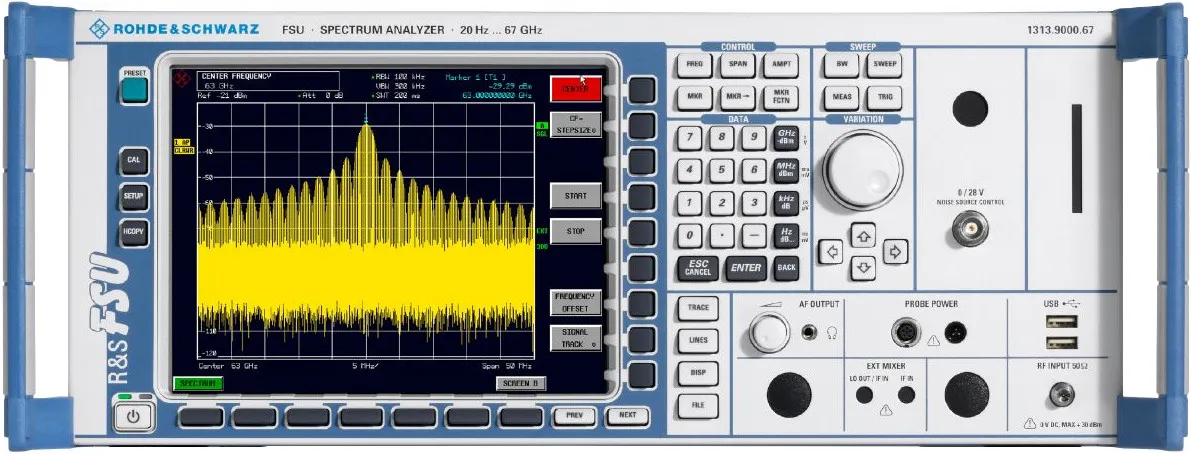
Task: Click the ENTER key
Action: click(x=746, y=268)
